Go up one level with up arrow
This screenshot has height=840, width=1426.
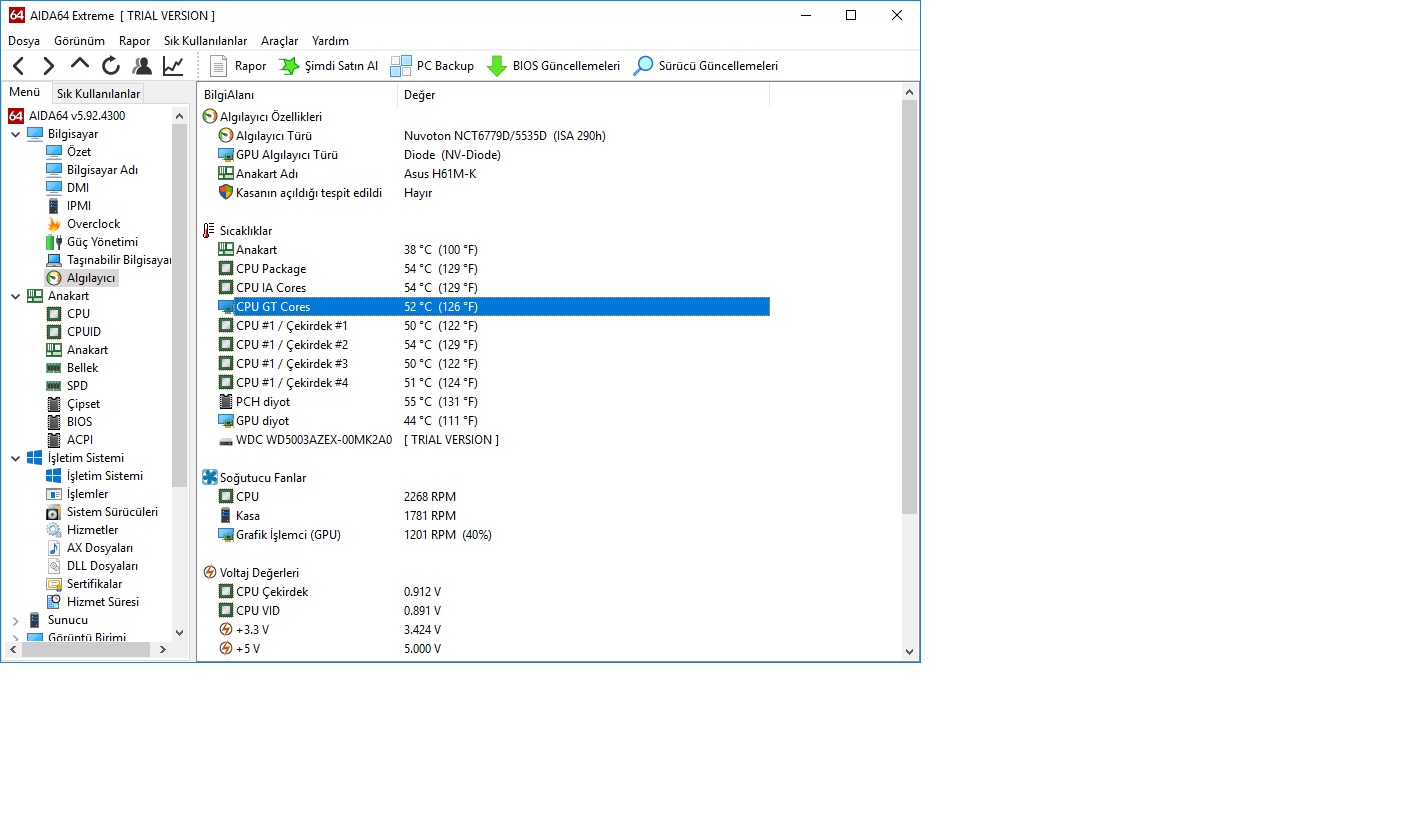[x=80, y=65]
